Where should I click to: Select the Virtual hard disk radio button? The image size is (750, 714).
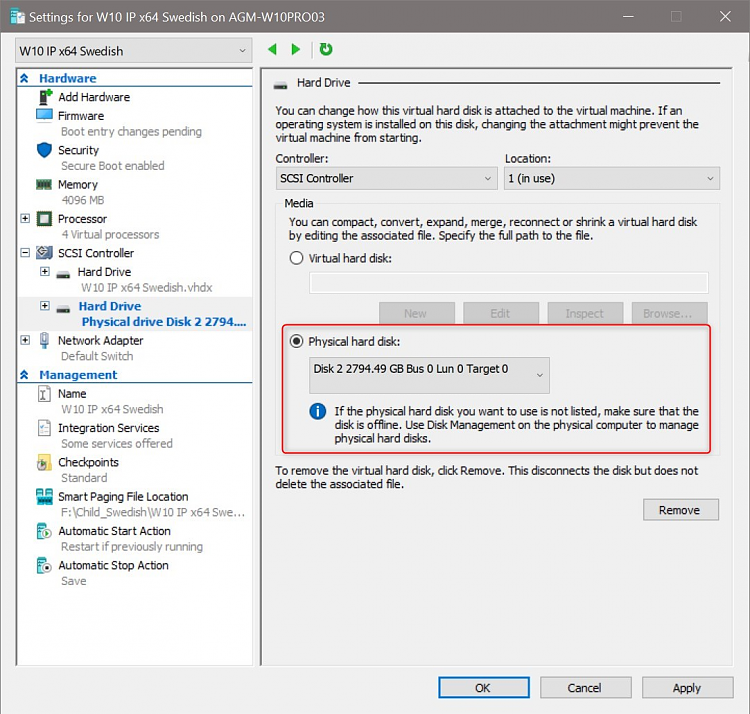coord(297,259)
